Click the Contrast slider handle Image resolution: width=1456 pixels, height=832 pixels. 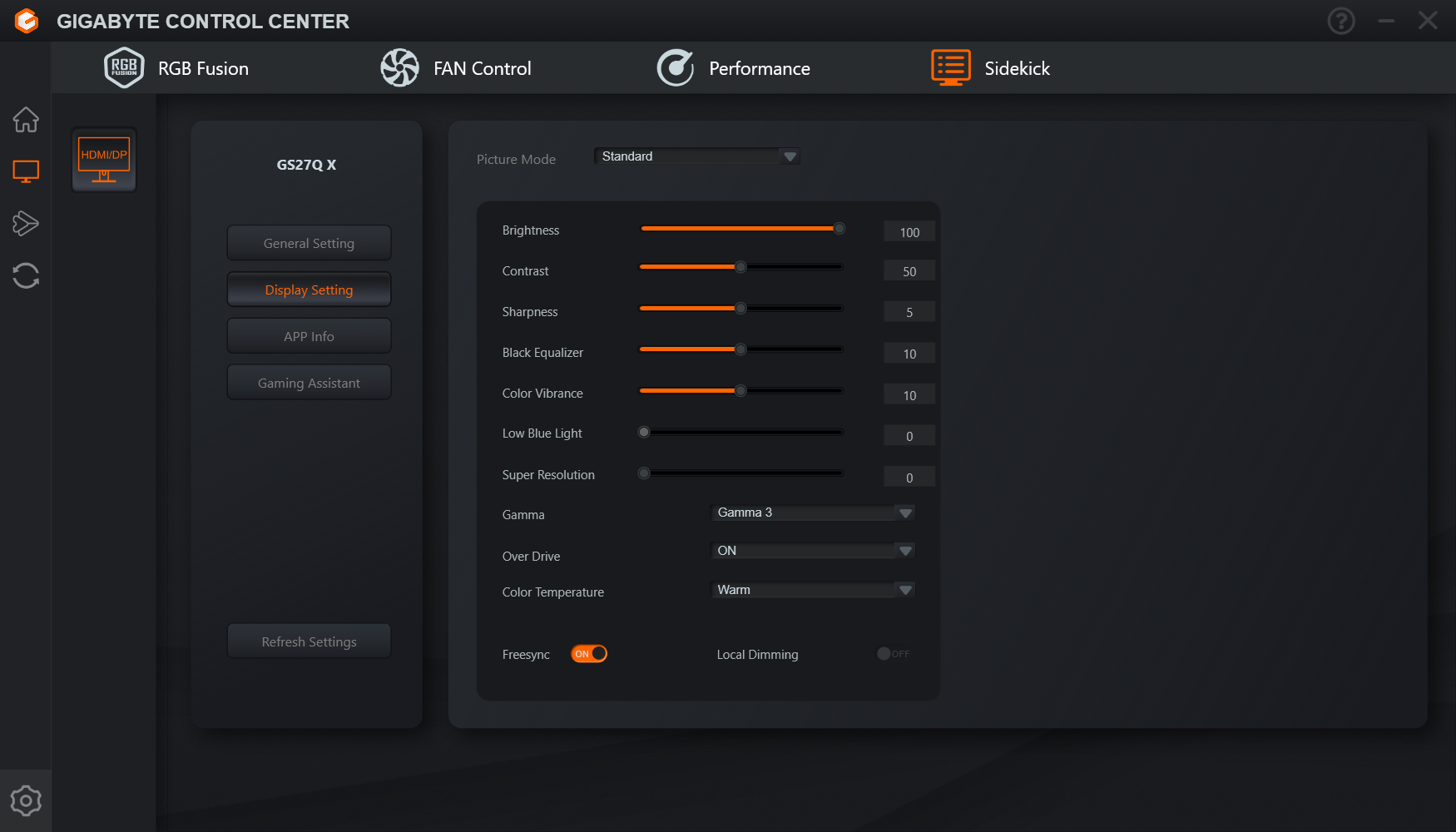(x=740, y=267)
